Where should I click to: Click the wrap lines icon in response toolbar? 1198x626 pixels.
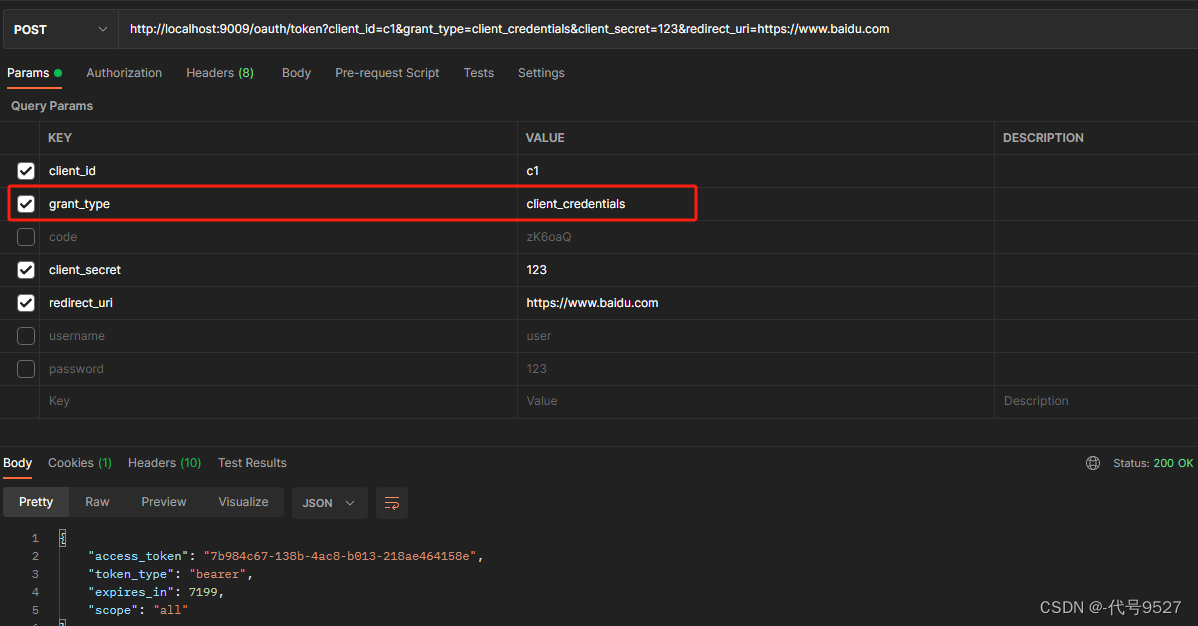point(392,503)
